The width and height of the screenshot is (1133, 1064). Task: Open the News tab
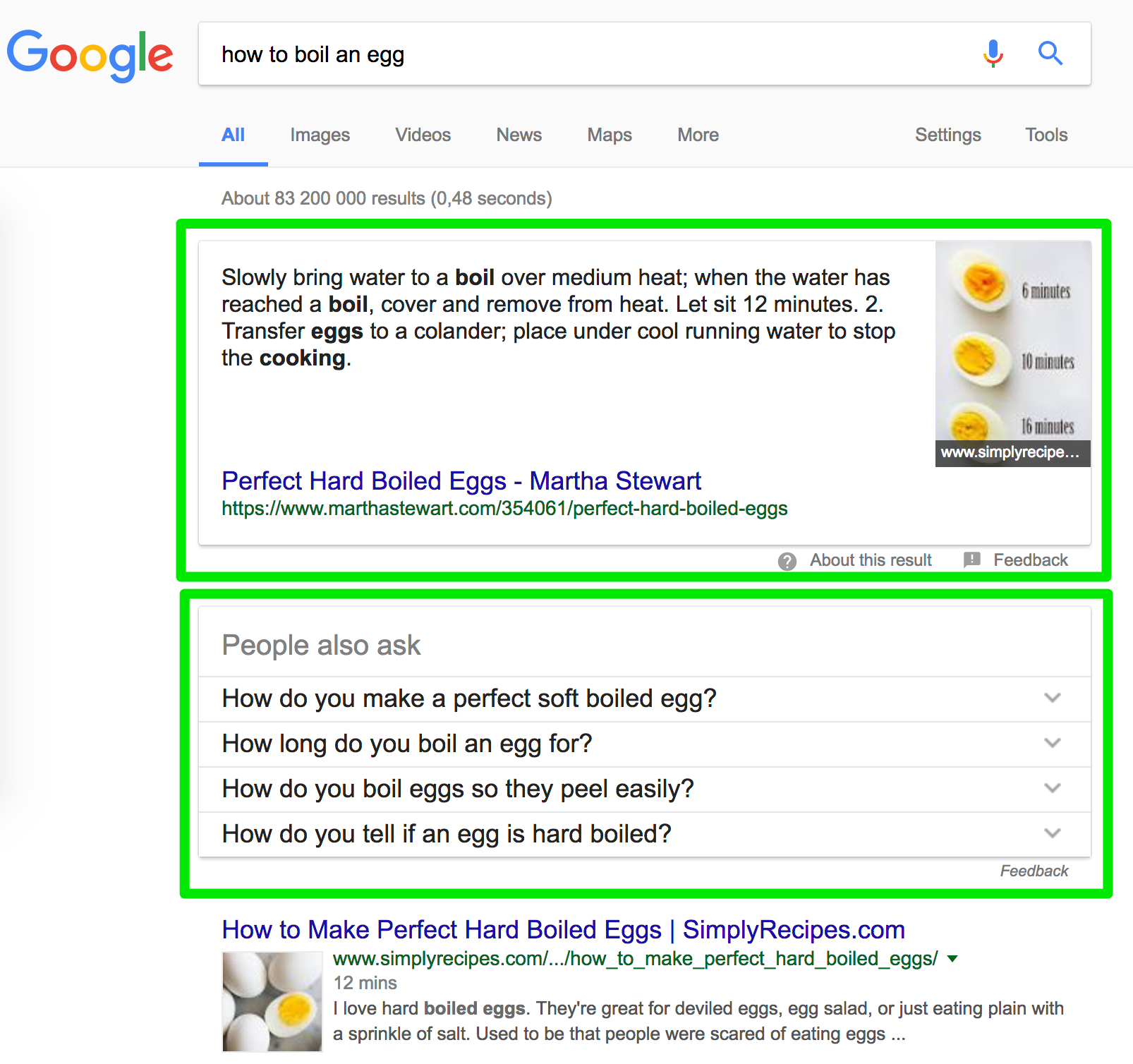click(519, 135)
